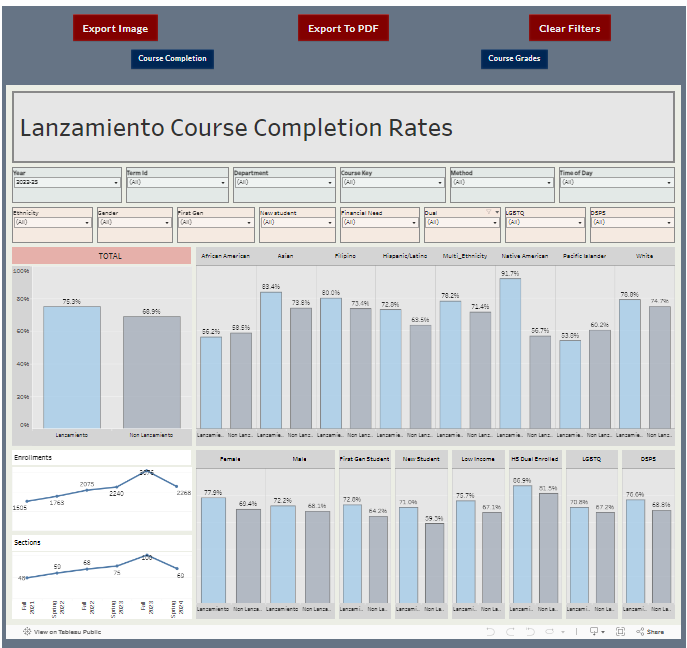Click the Share icon

pyautogui.click(x=650, y=632)
